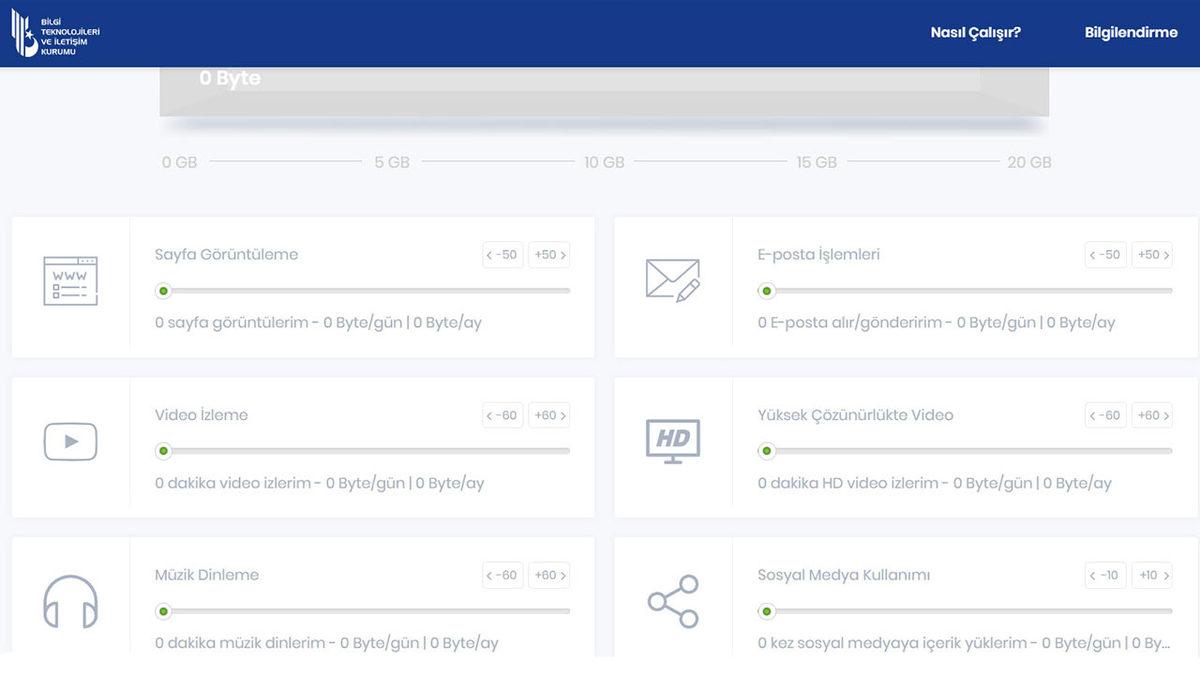Image resolution: width=1200 pixels, height=675 pixels.
Task: Click the web page browsing icon
Action: [70, 281]
